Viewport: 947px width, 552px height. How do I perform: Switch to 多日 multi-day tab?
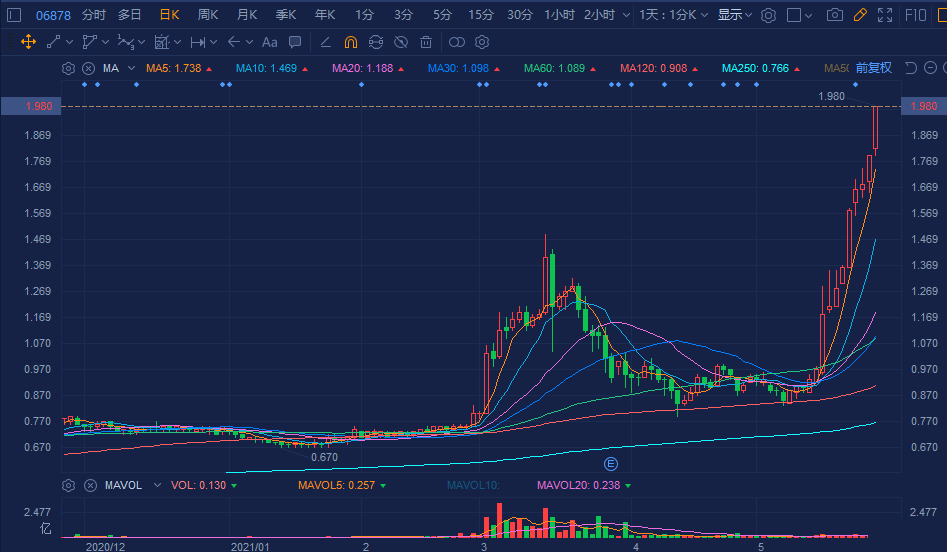130,15
